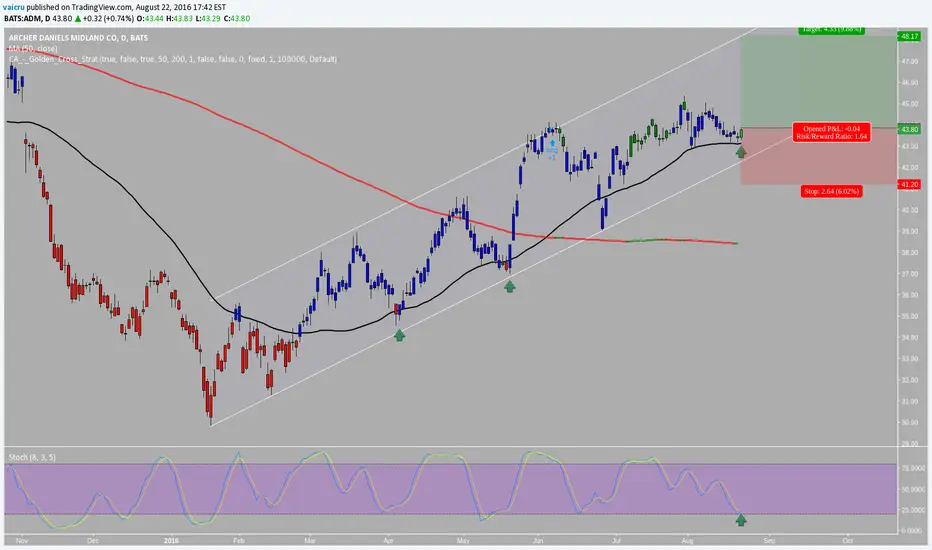Click the red 41.20 stop price axis tag
The height and width of the screenshot is (550, 932).
click(x=909, y=185)
